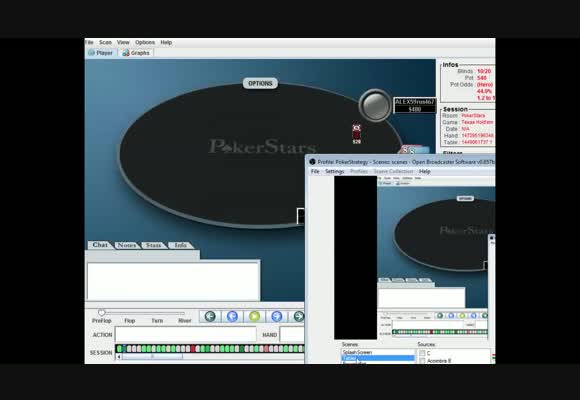Click the Player tab icon
The height and width of the screenshot is (400, 580).
click(91, 53)
